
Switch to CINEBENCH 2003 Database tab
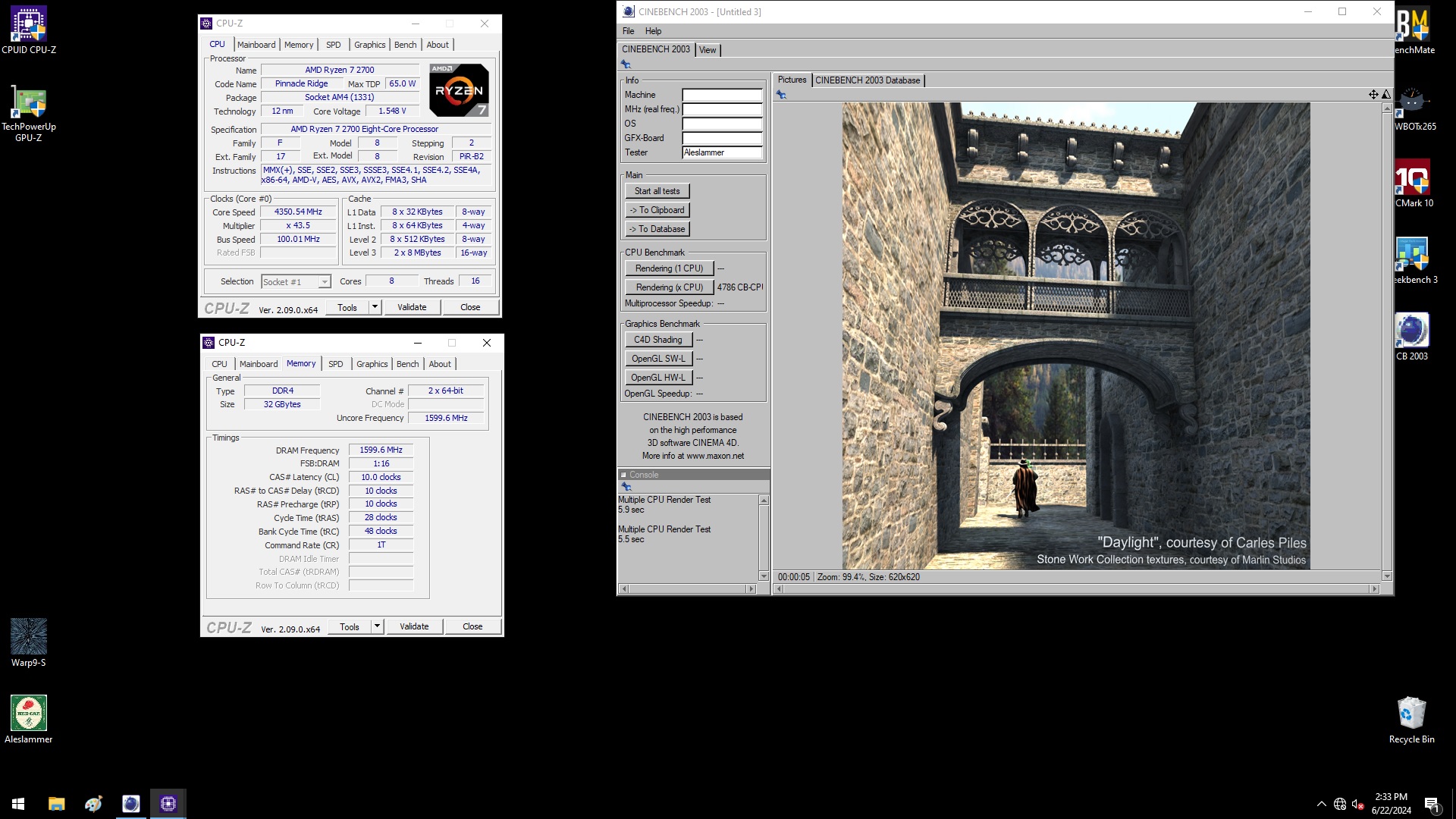868,80
